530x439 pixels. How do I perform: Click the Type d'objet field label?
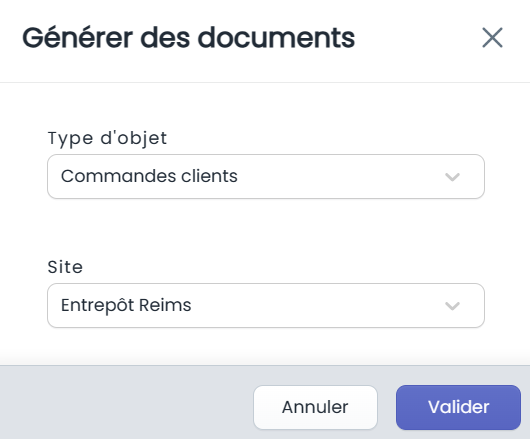coord(107,138)
